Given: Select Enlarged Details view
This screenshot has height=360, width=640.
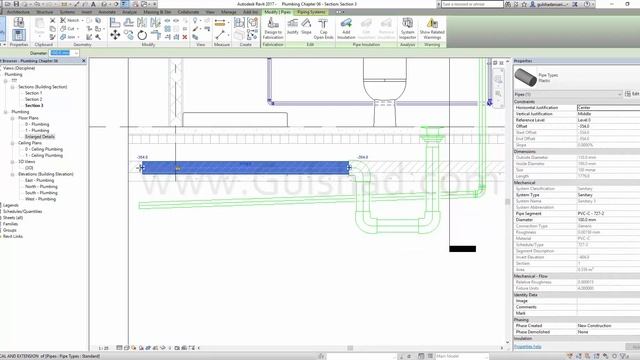Looking at the screenshot, I should (40, 137).
